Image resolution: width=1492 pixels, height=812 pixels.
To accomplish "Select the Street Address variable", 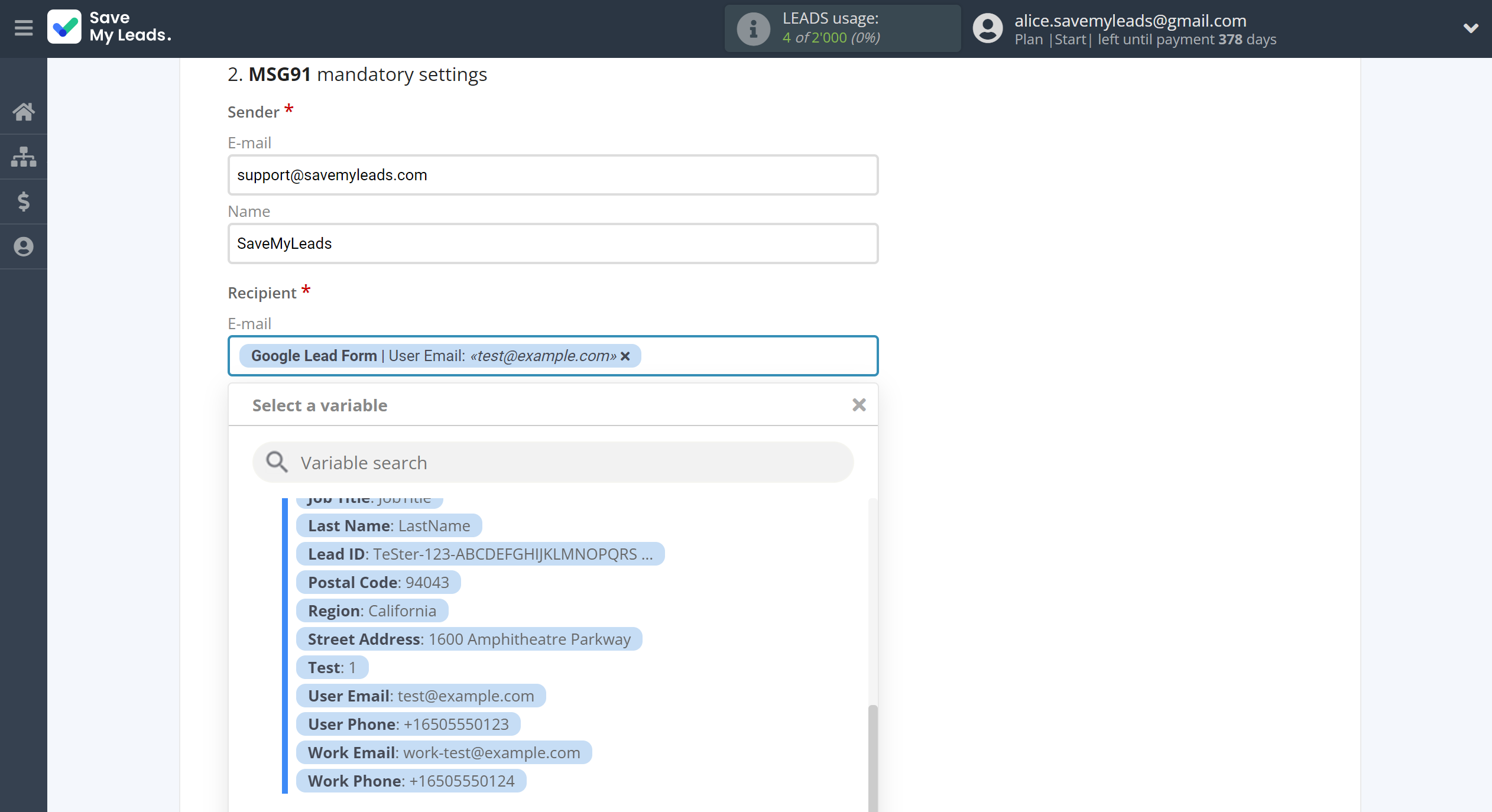I will tap(469, 639).
